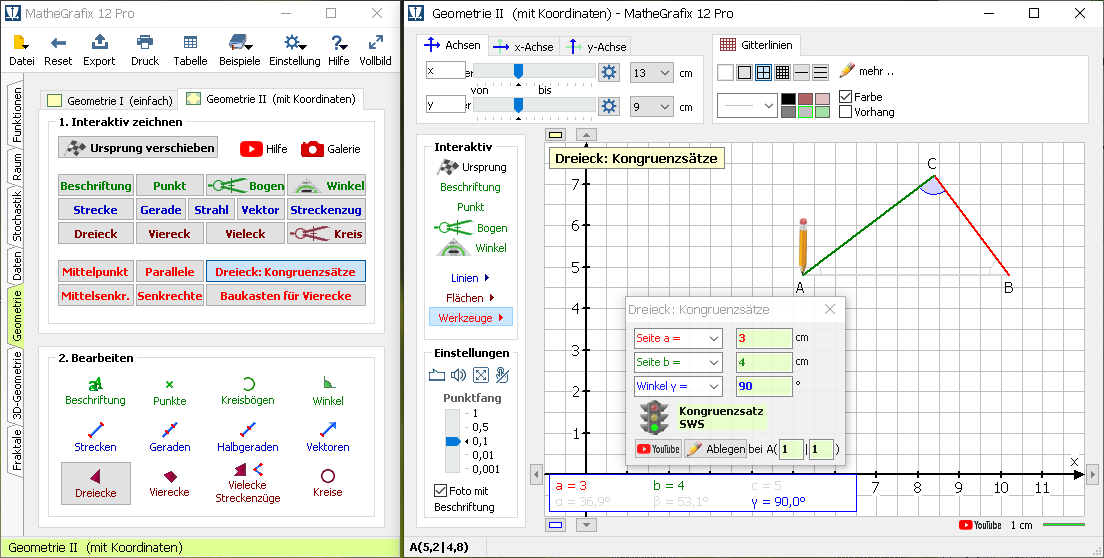Viewport: 1104px width, 558px height.
Task: Toggle Foto mit Beschriftung checkbox
Action: [440, 491]
